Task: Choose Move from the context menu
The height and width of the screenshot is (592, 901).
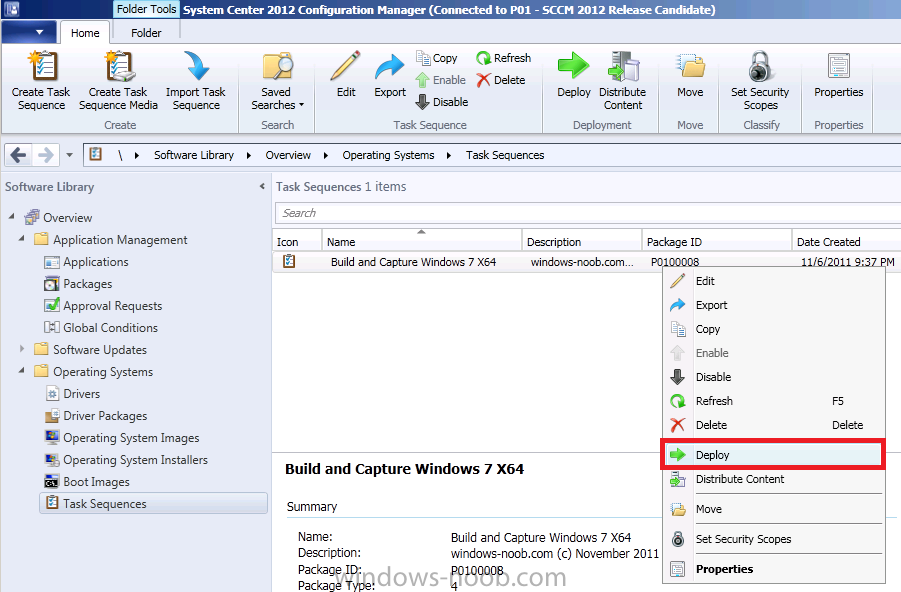Action: click(x=773, y=509)
